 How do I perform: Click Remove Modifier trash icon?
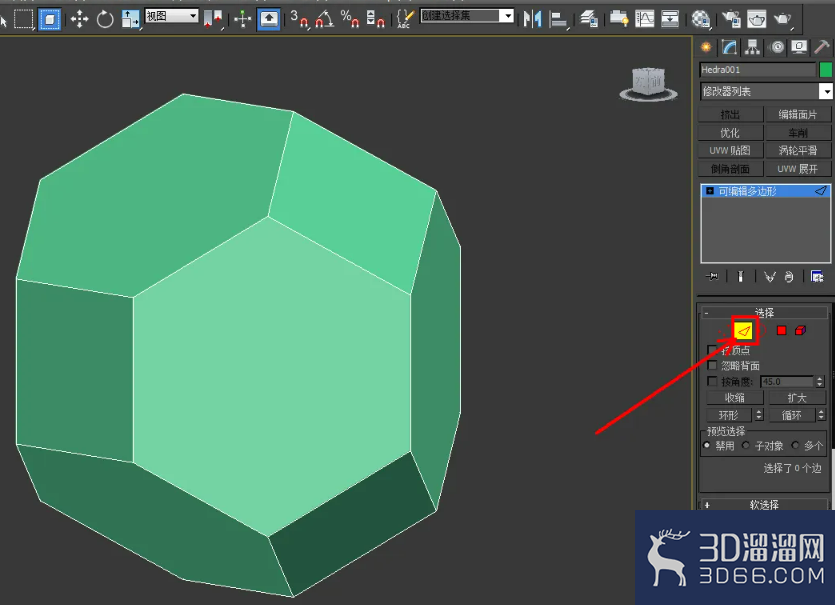coord(789,276)
